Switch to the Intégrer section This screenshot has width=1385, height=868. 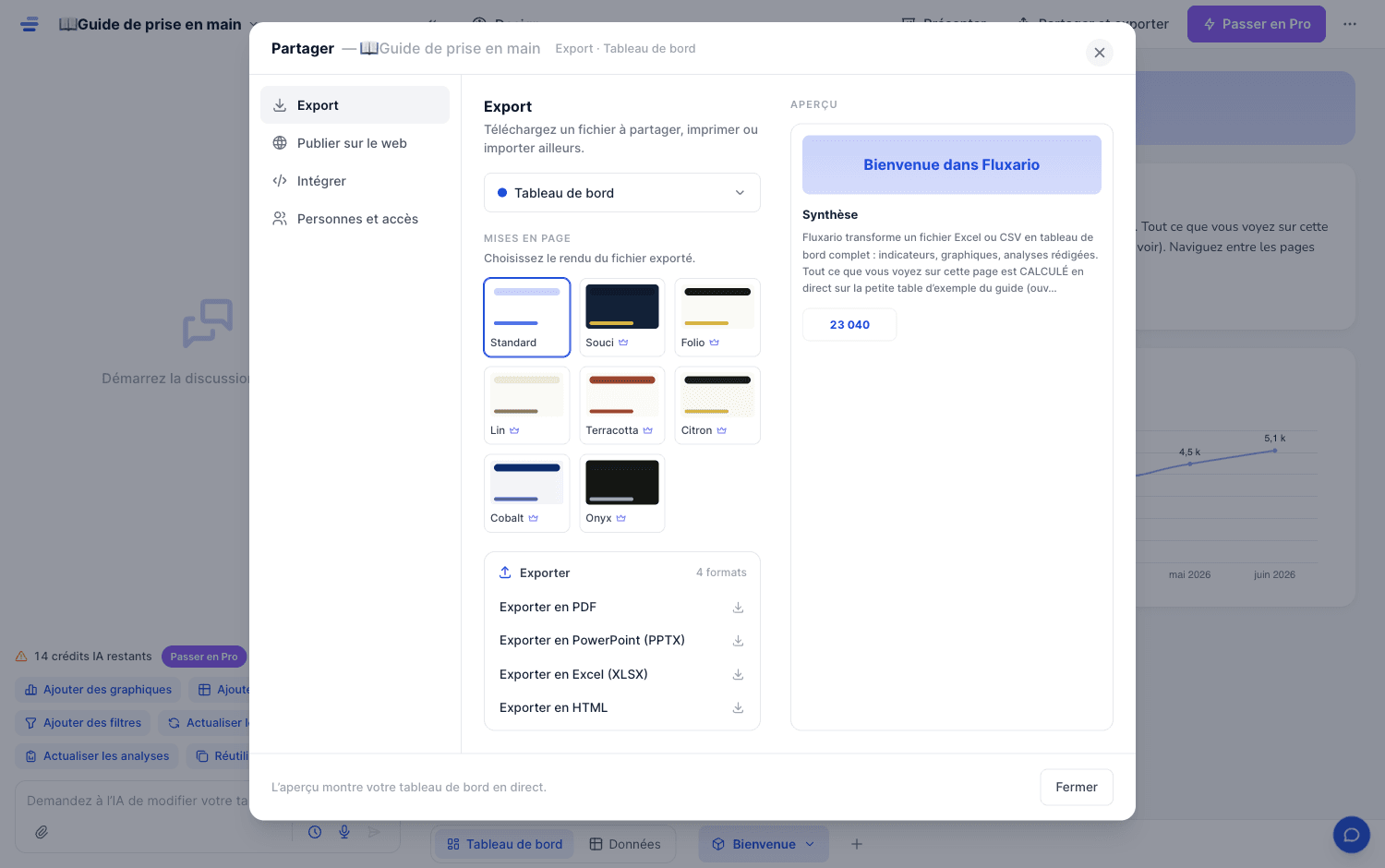(x=355, y=181)
